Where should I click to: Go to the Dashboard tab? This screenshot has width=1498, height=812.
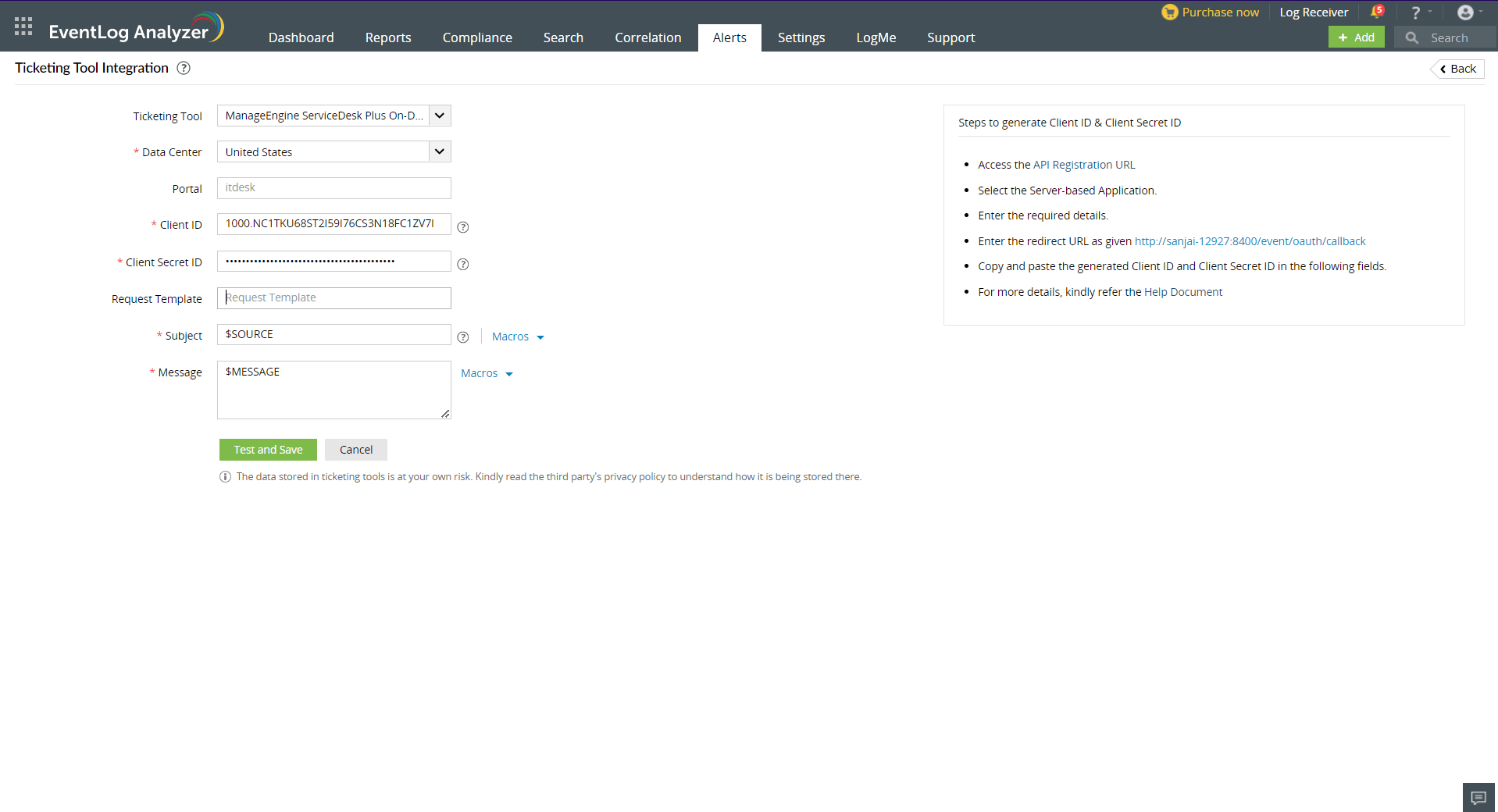[x=301, y=37]
